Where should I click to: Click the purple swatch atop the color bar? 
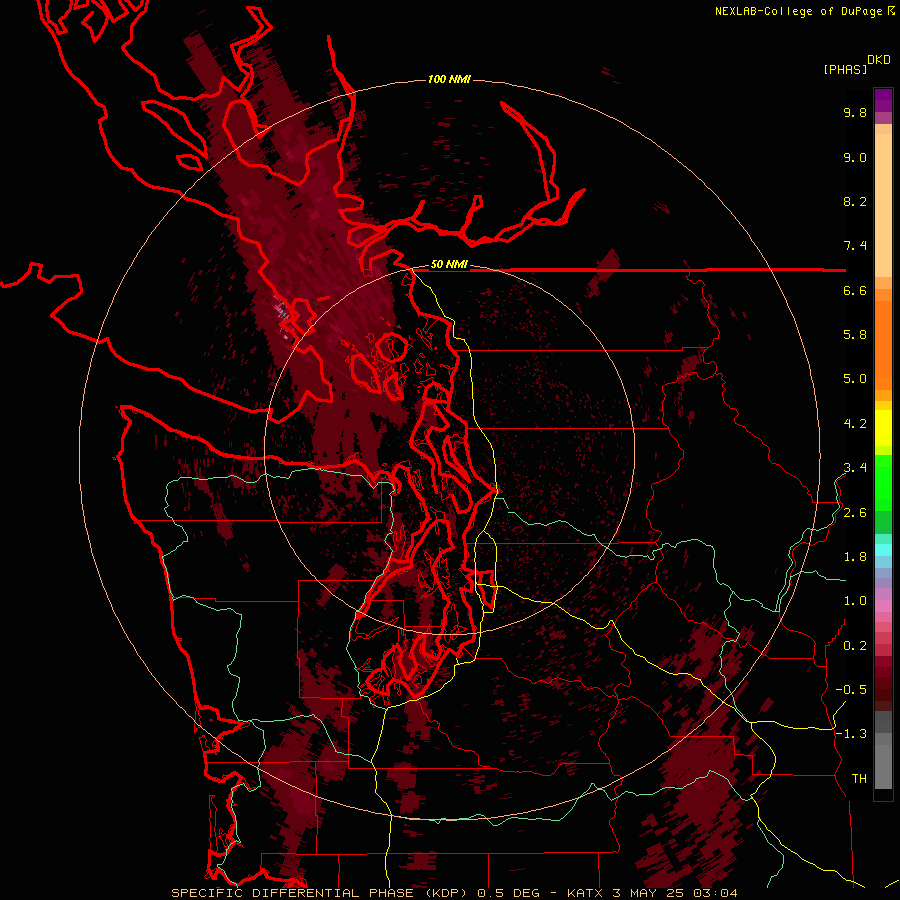[x=883, y=100]
